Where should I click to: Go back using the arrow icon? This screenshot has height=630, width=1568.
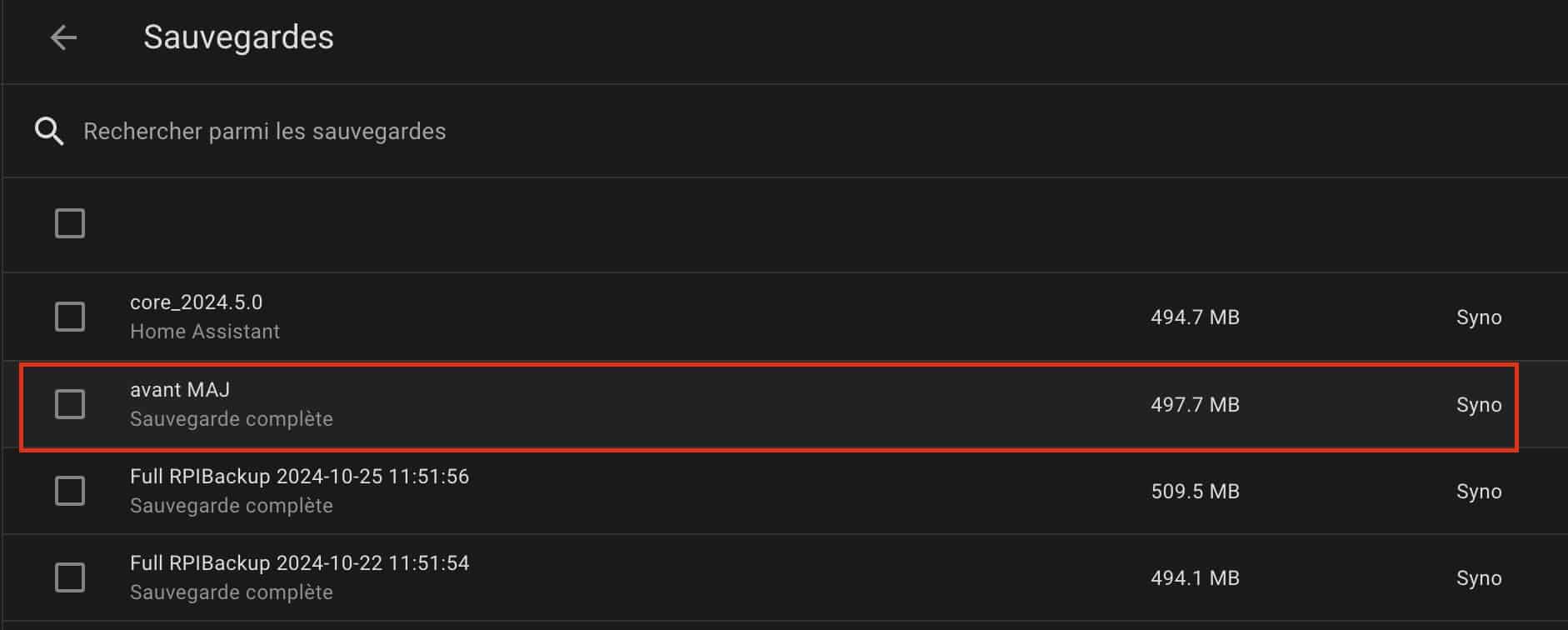(x=63, y=37)
